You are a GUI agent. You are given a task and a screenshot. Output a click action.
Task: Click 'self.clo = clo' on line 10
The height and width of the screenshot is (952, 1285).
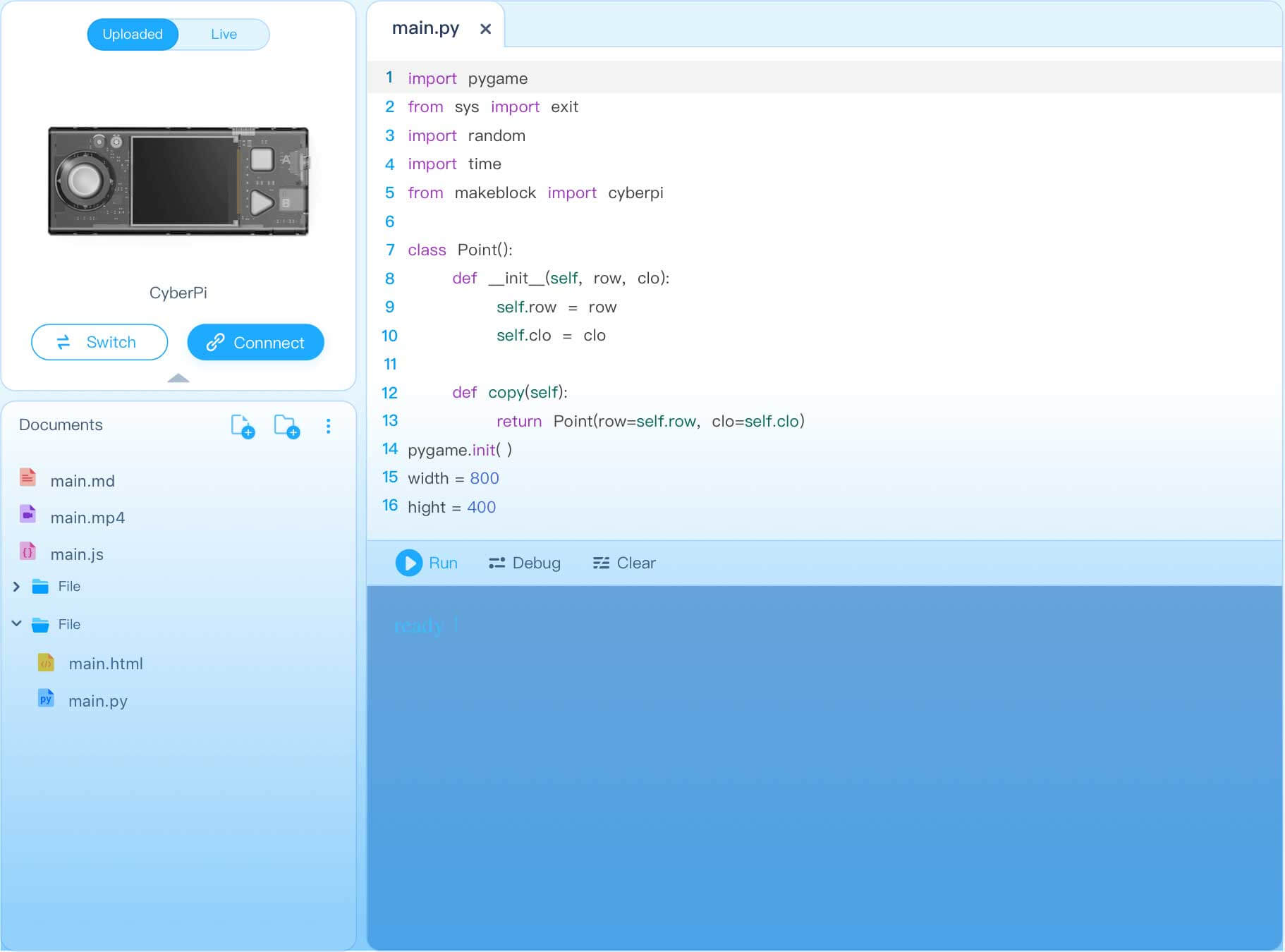[x=551, y=336]
